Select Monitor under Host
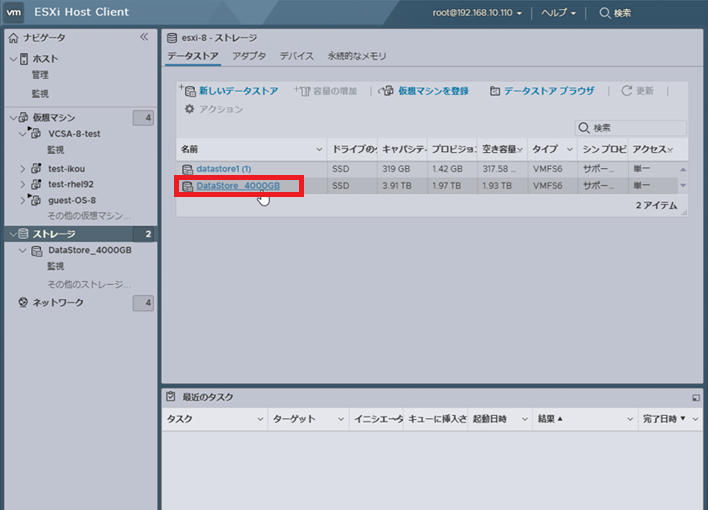This screenshot has width=708, height=510. 40,94
